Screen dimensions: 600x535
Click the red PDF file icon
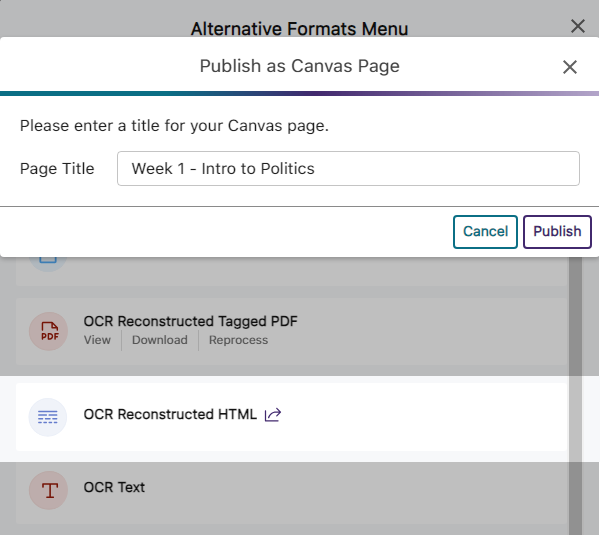click(49, 331)
